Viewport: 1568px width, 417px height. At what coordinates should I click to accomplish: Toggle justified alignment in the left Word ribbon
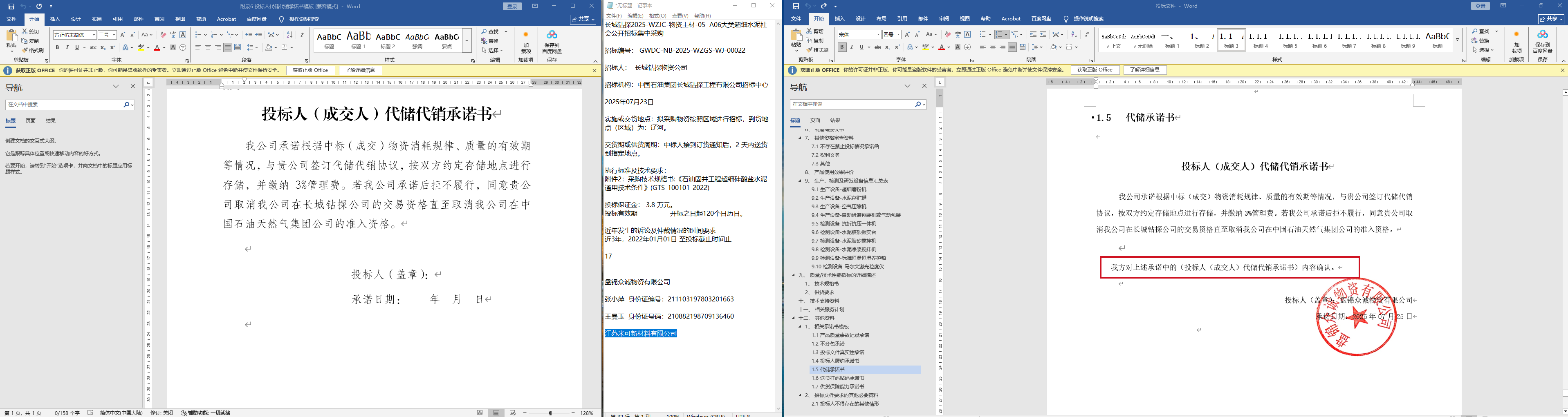pyautogui.click(x=228, y=47)
